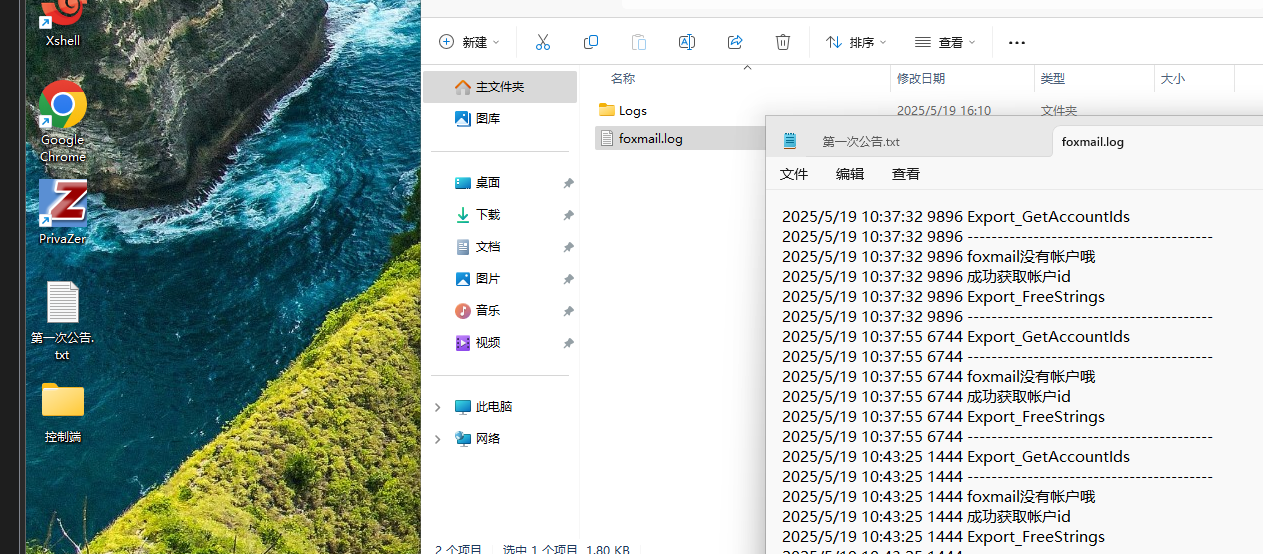Image resolution: width=1263 pixels, height=554 pixels.
Task: Click the 10:43:25 1444 Export_FreeStrings log line
Action: pos(943,537)
